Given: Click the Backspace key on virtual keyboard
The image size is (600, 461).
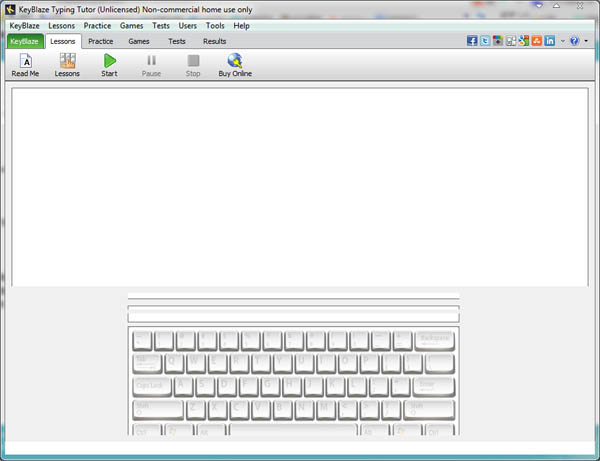Looking at the screenshot, I should (x=434, y=340).
